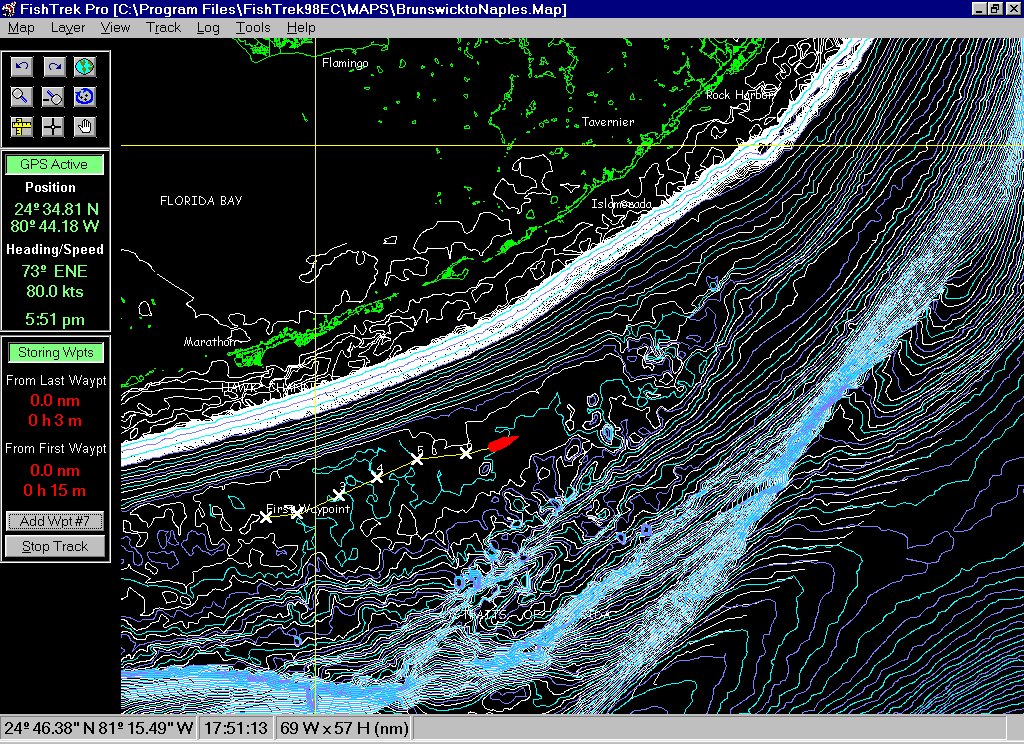The height and width of the screenshot is (744, 1024).
Task: Click Add Wpt #7 button
Action: [x=55, y=521]
